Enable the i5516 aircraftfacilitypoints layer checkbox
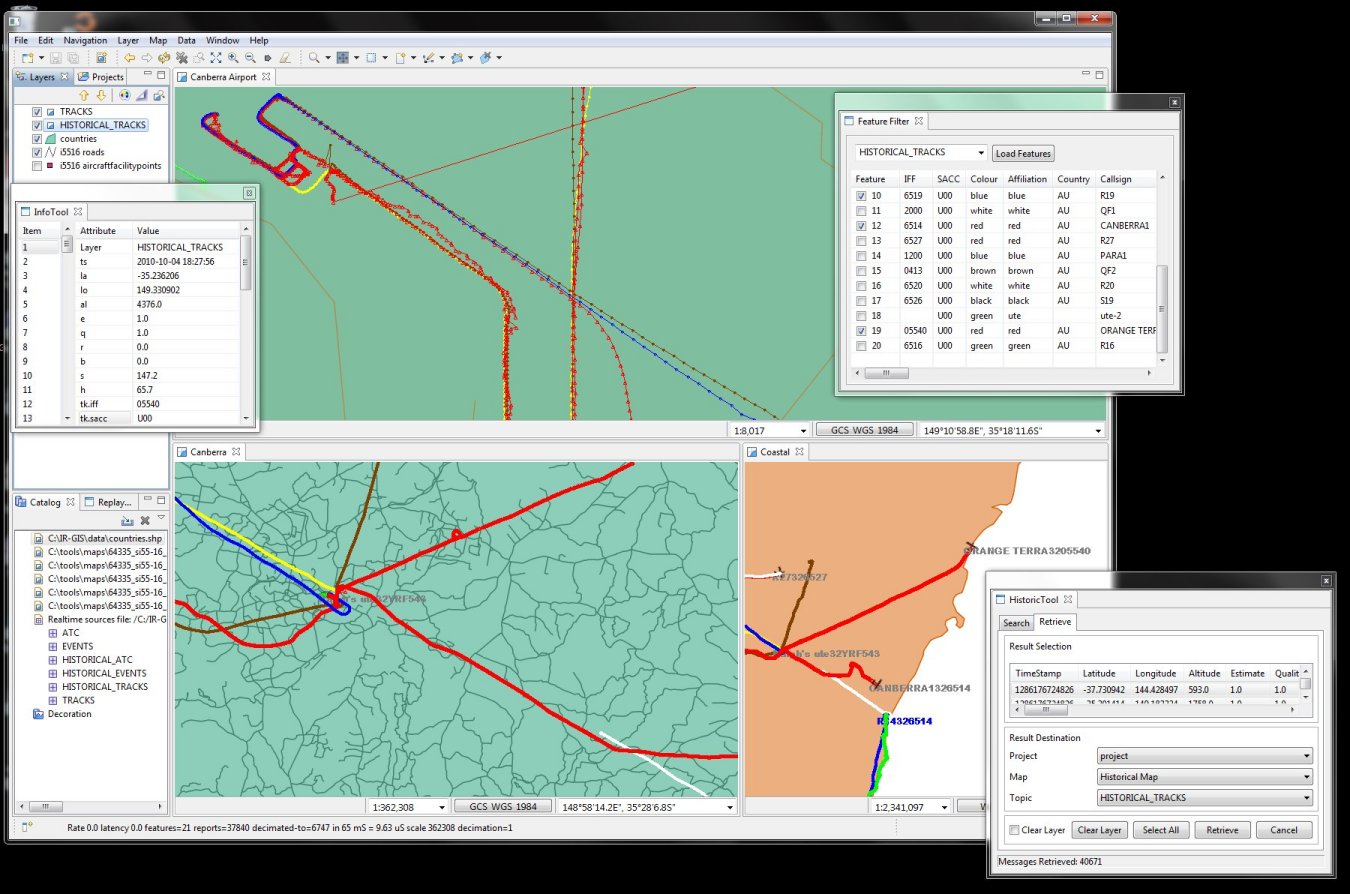 point(37,166)
